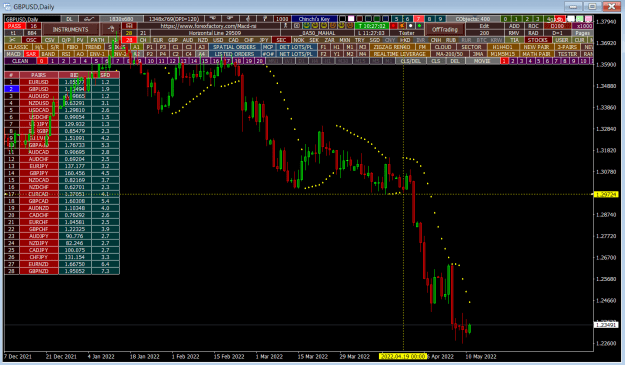Click the CLEAN button
The height and width of the screenshot is (365, 625).
20,61
